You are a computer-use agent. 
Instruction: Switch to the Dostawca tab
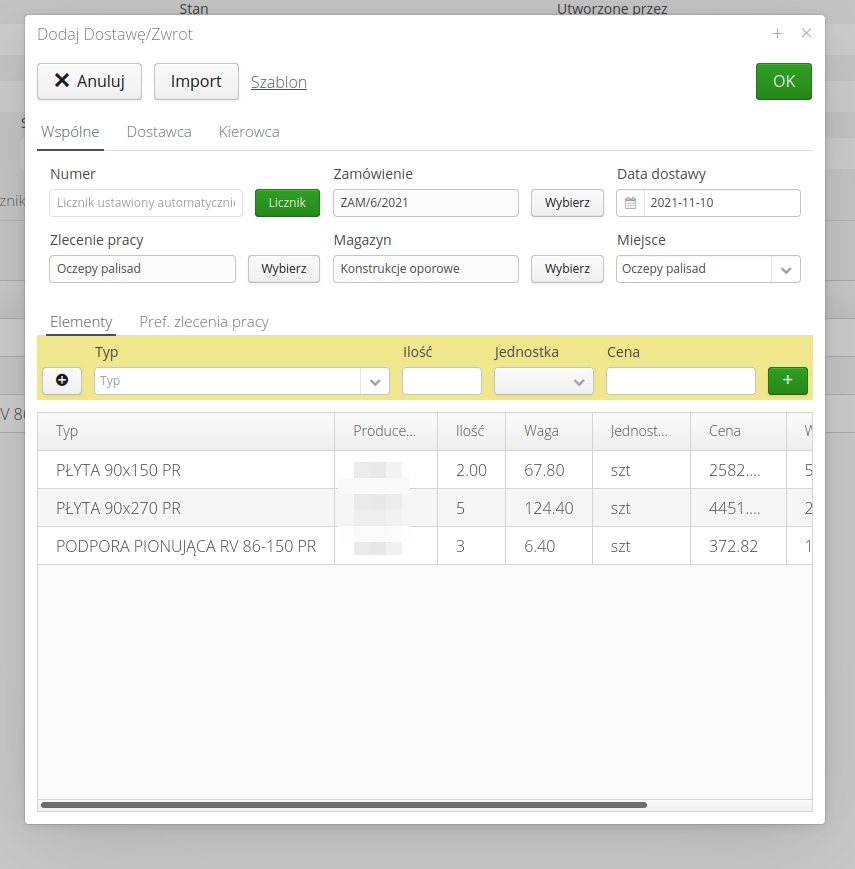point(159,132)
